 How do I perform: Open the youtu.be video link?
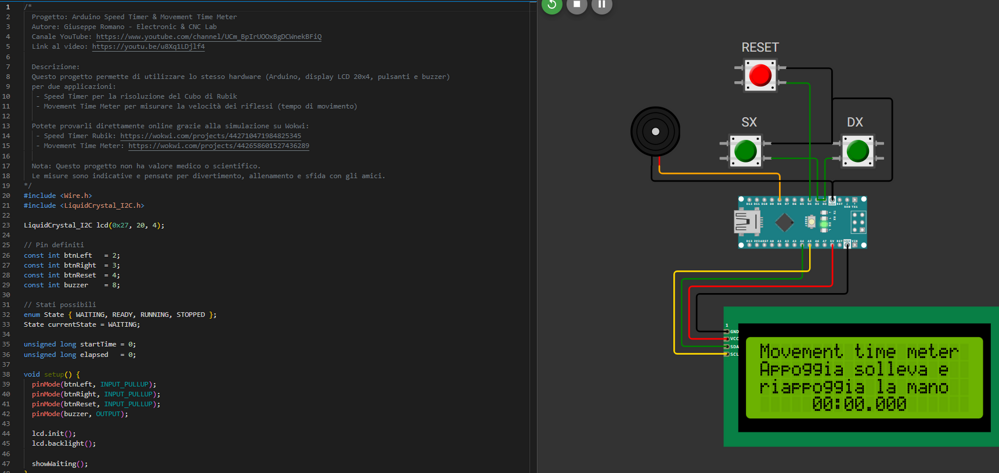point(148,47)
